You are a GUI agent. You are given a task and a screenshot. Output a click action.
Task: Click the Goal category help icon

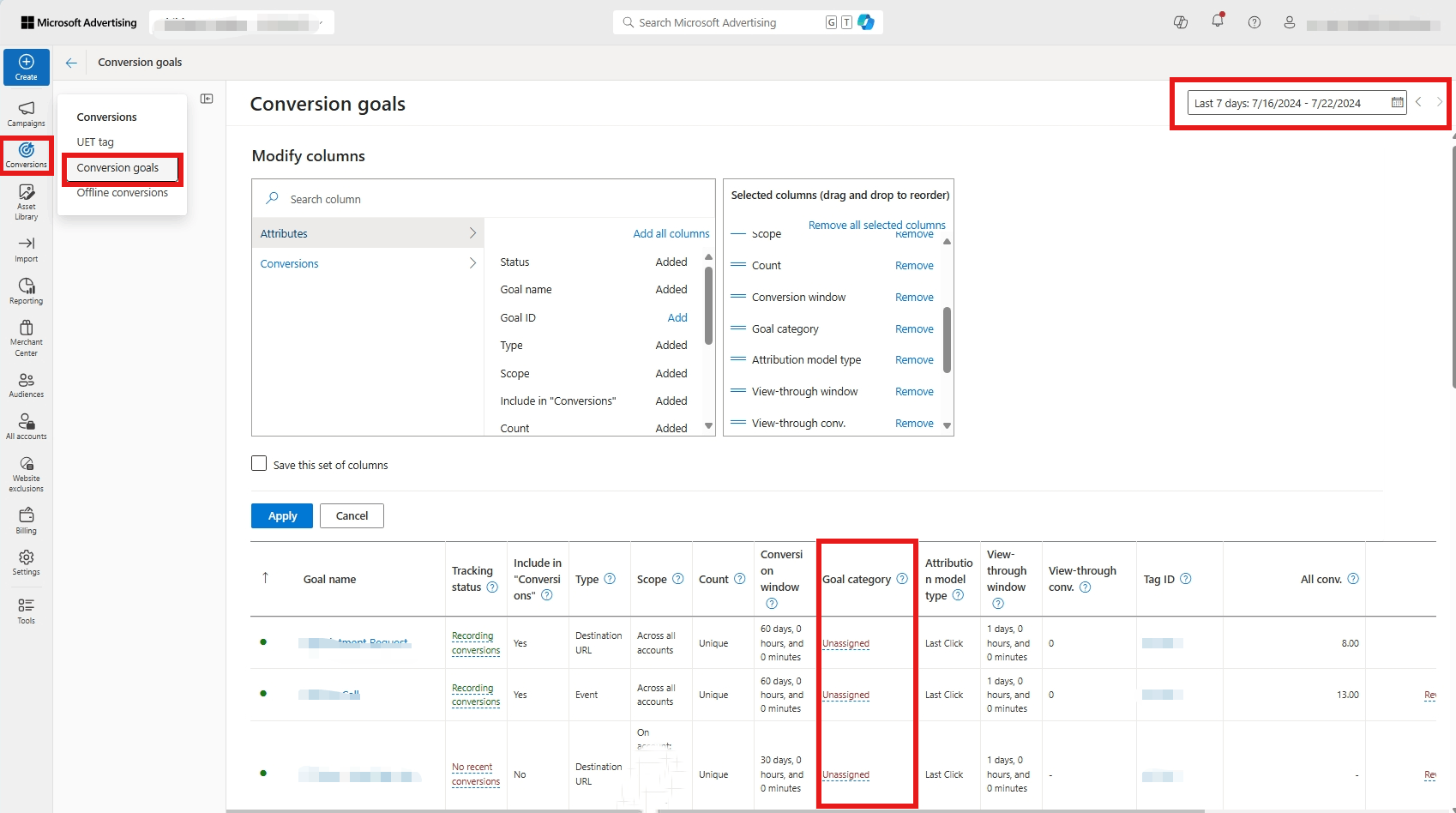(902, 579)
